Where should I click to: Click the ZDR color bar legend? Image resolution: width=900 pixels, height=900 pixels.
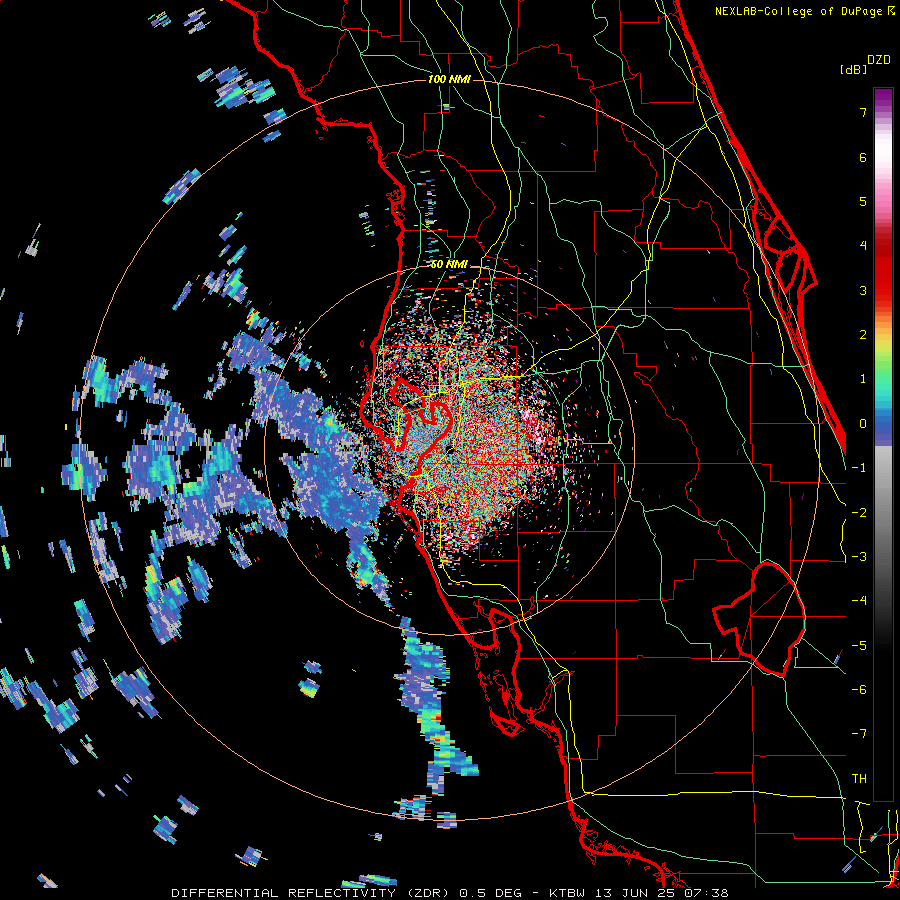pos(883,444)
